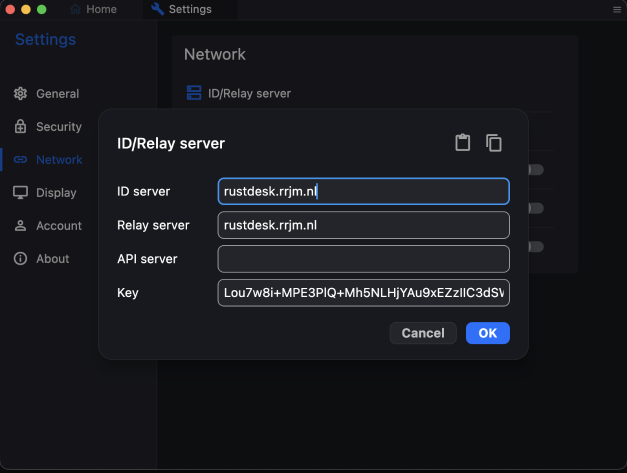The width and height of the screenshot is (627, 473).
Task: Open the hamburger menu at top right
Action: [x=617, y=9]
